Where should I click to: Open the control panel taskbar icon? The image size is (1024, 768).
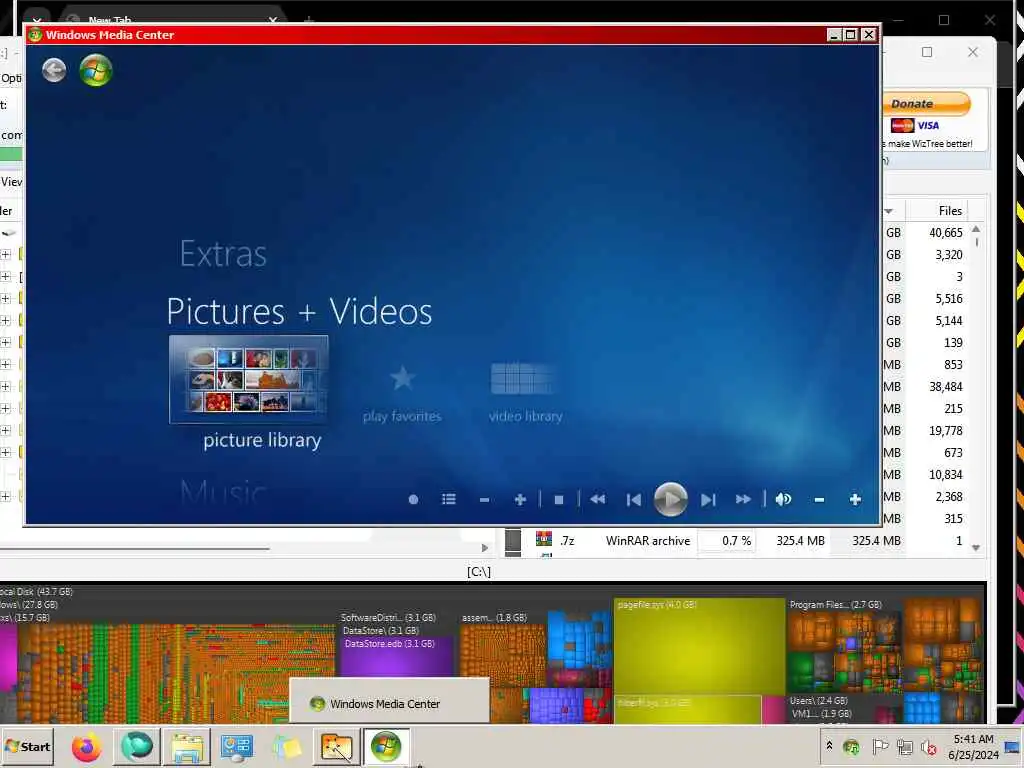(x=236, y=747)
